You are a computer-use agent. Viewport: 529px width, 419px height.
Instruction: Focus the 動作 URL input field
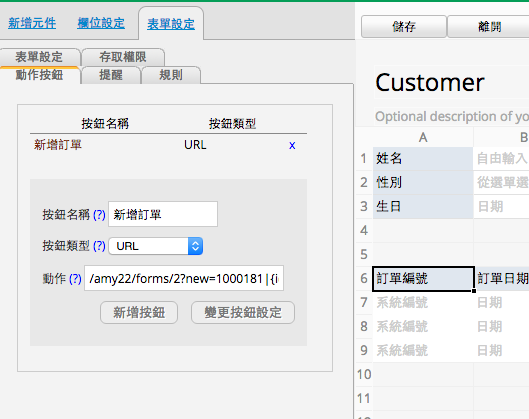184,278
